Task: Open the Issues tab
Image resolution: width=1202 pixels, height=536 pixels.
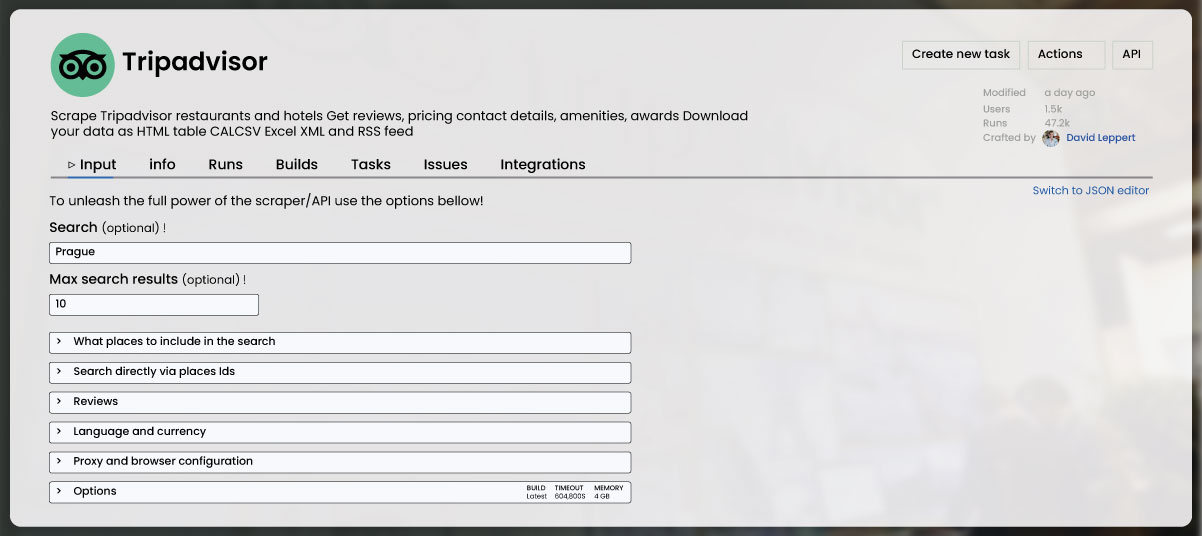Action: (445, 165)
